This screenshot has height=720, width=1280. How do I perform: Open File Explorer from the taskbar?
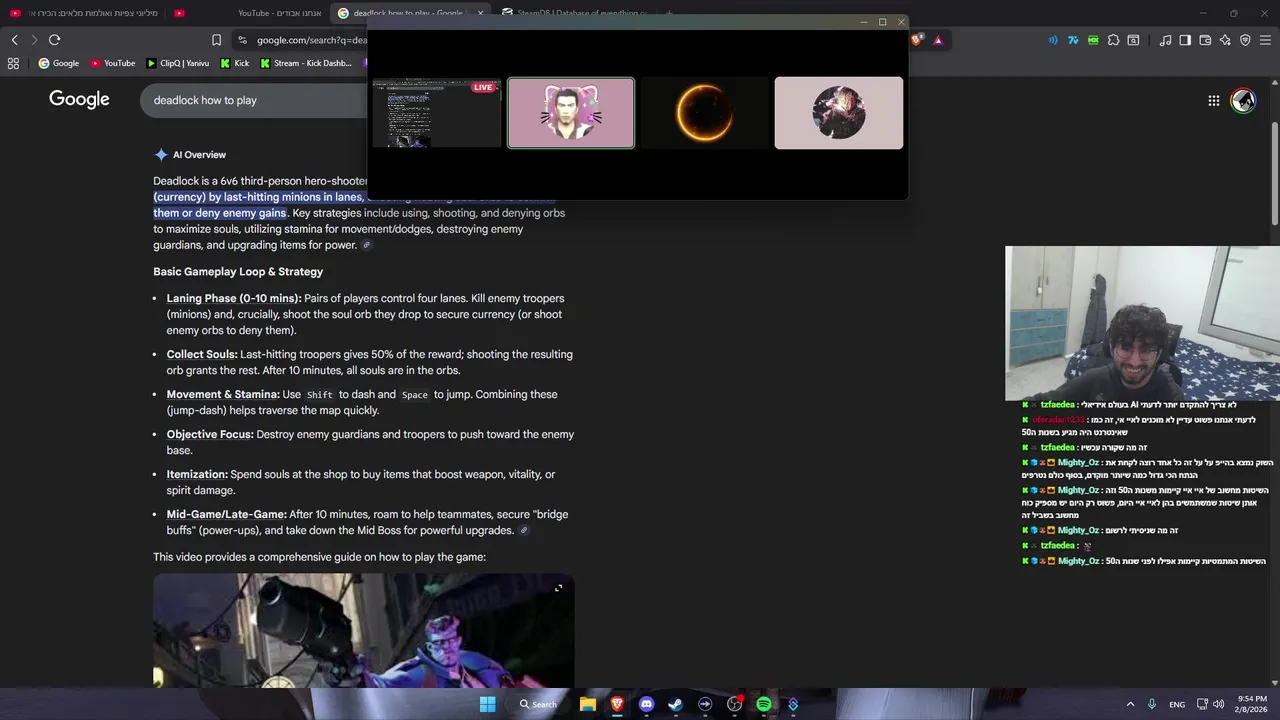click(588, 704)
